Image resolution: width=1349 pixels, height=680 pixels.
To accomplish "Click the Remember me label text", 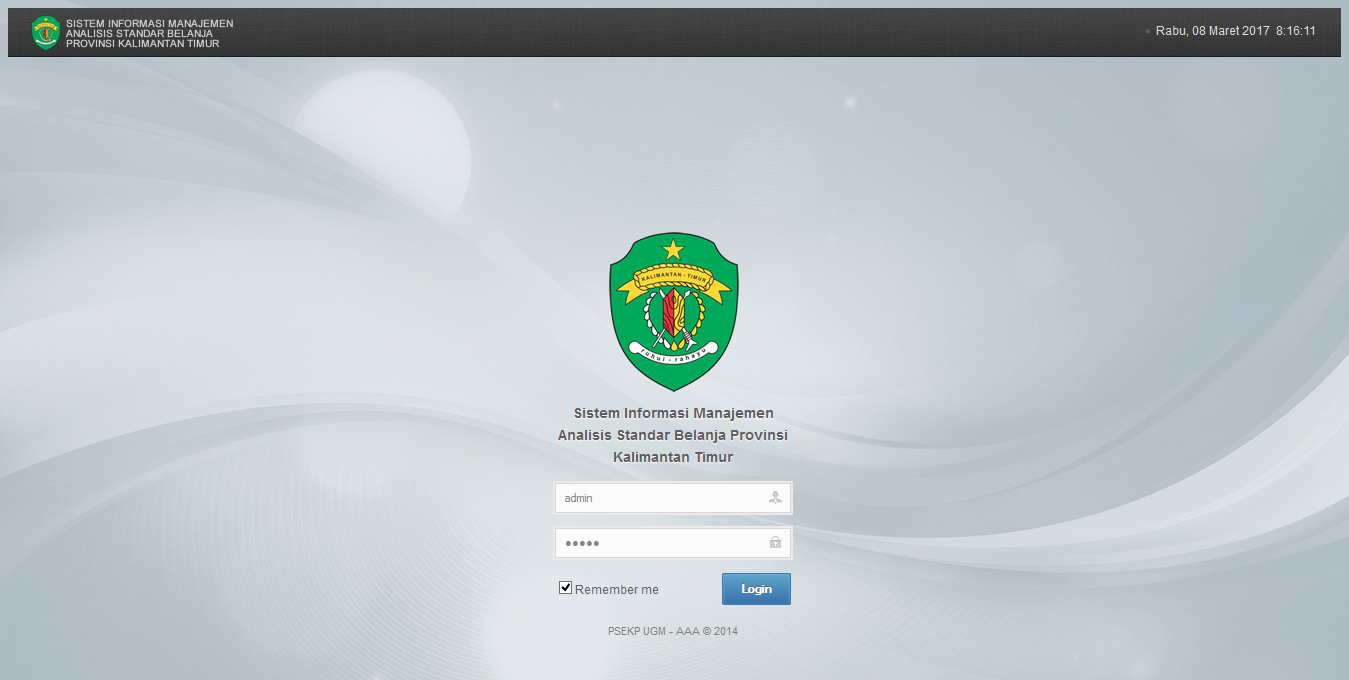I will pyautogui.click(x=616, y=590).
